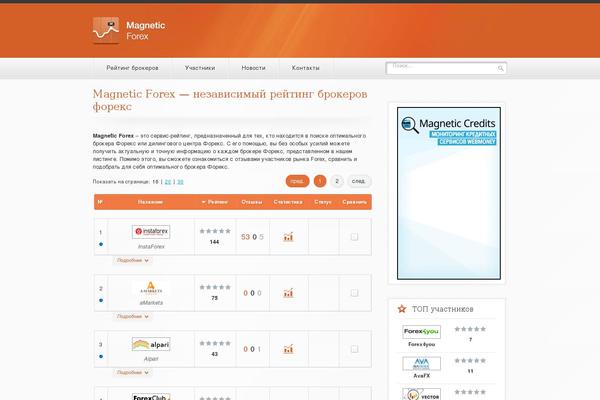Click the Forex4you name under its logo
This screenshot has width=600, height=400.
421,344
